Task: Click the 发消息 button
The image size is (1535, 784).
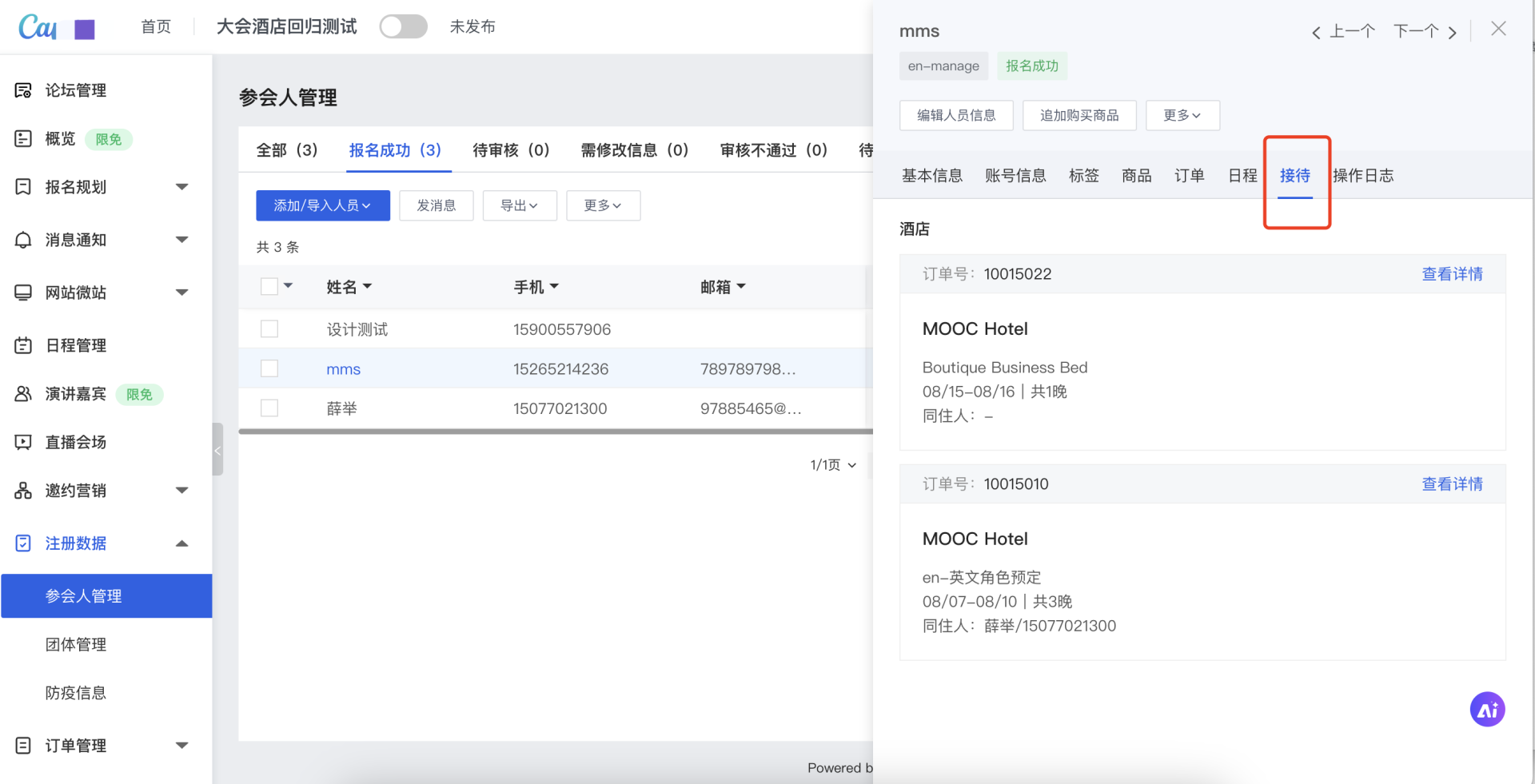Action: click(437, 205)
